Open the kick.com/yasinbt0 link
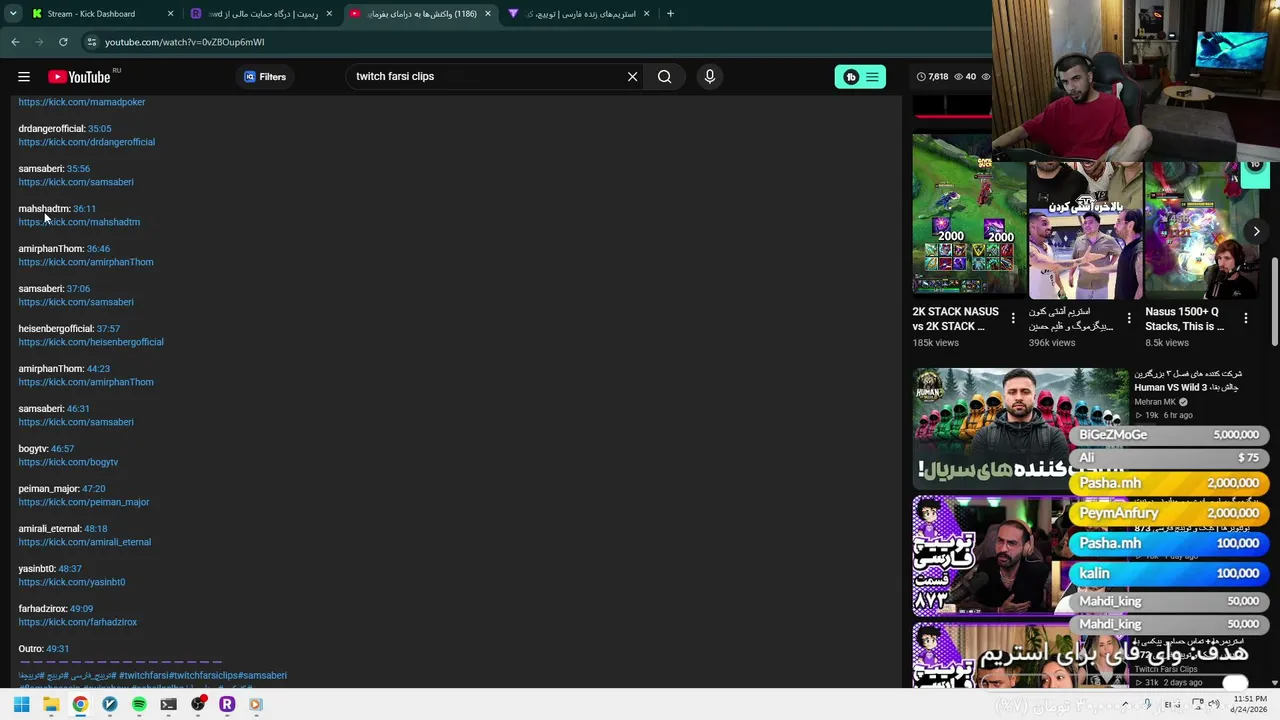Screen dimensions: 1280x720 (72, 582)
